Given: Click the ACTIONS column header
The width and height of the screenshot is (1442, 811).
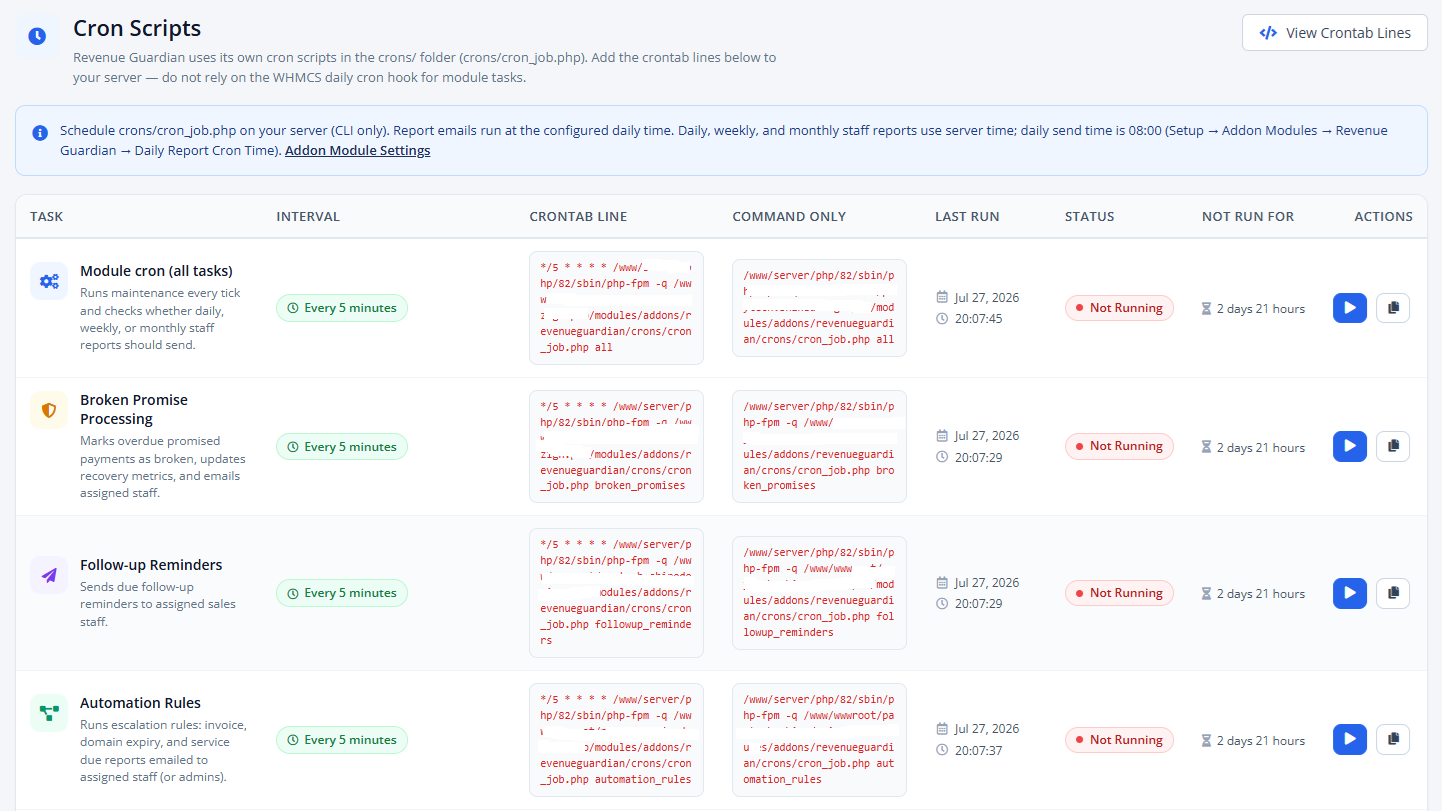Looking at the screenshot, I should point(1383,216).
